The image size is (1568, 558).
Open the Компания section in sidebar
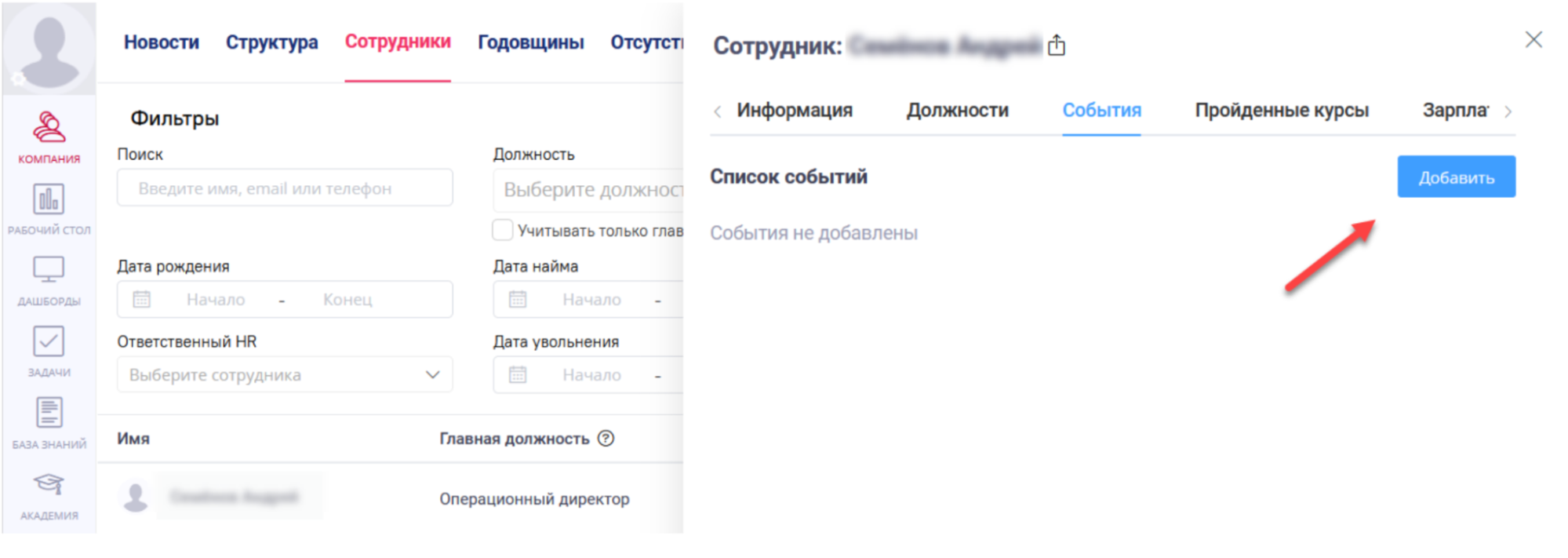49,137
